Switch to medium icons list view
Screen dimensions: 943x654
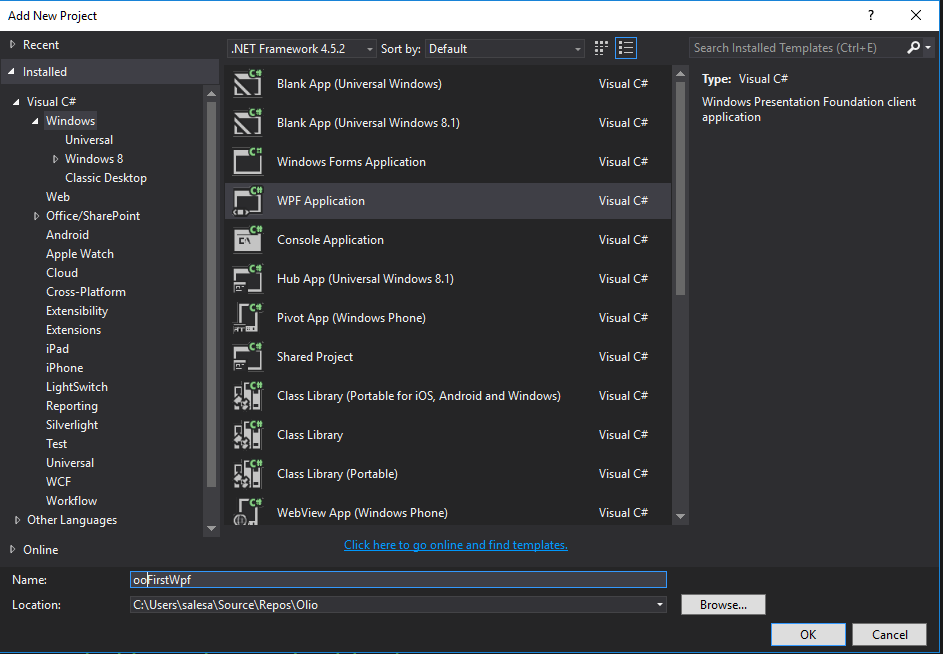pos(626,48)
